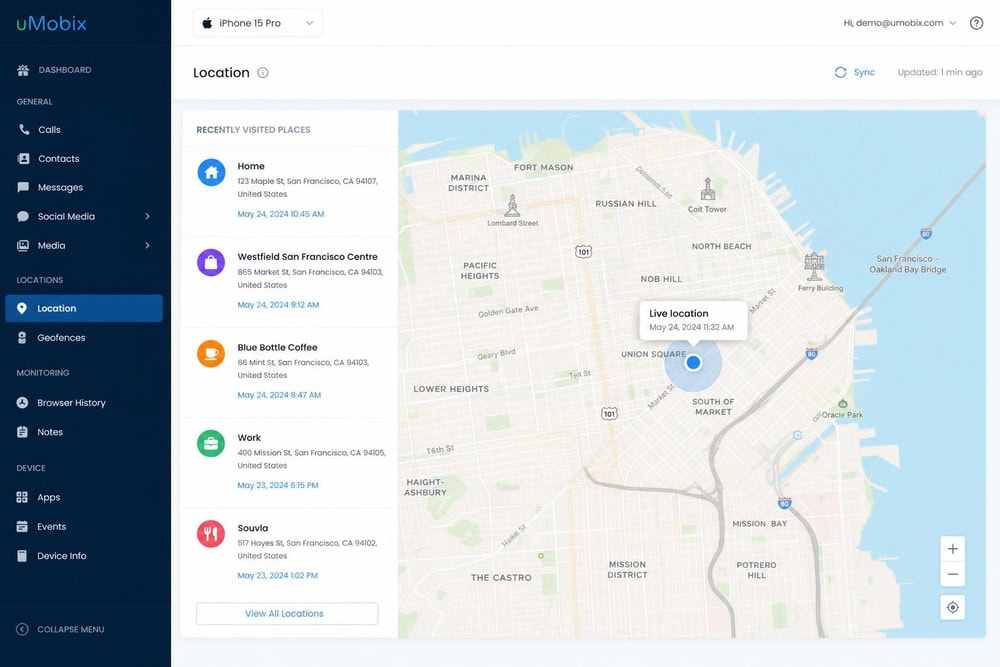
Task: Click the Calls phone icon
Action: [x=24, y=129]
